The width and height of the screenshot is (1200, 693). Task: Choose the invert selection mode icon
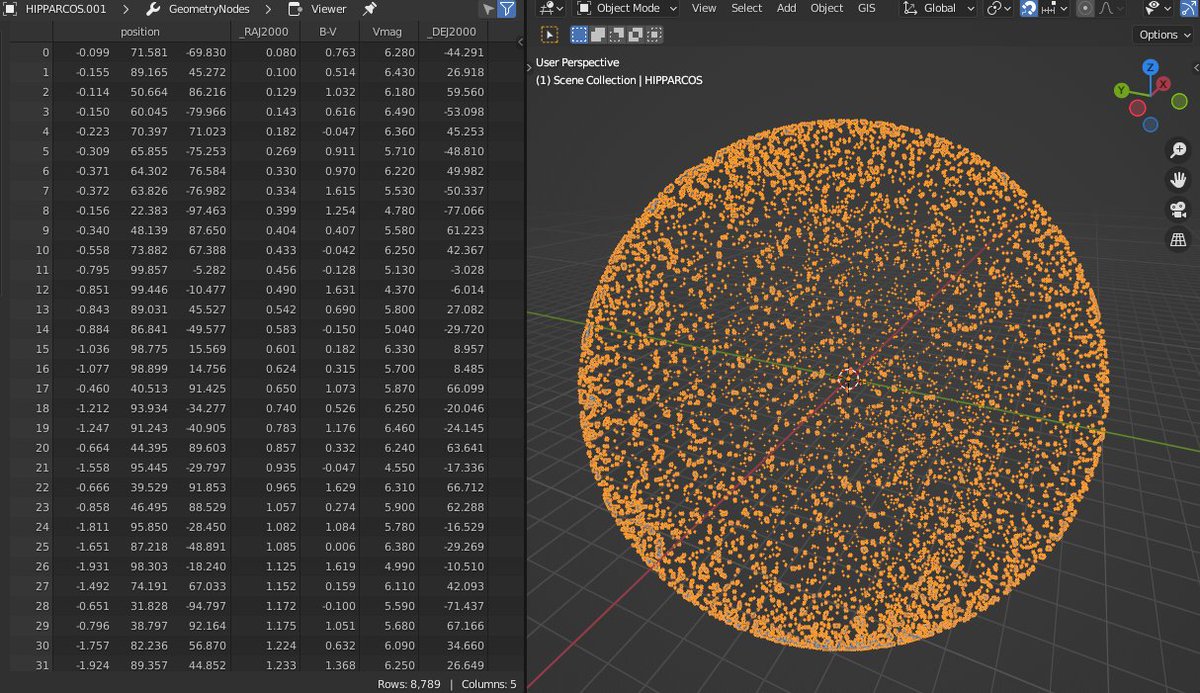coord(636,34)
